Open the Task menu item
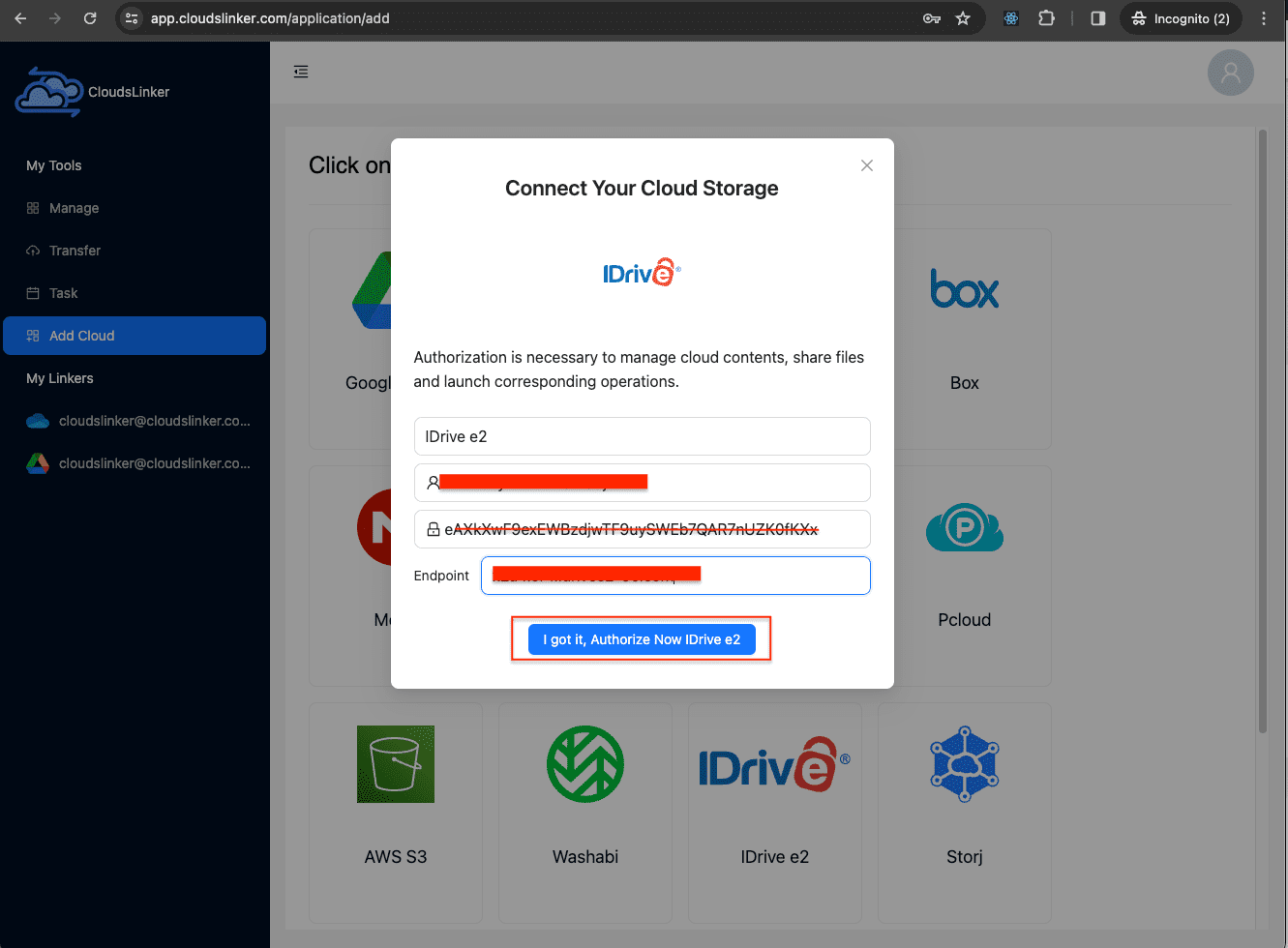1288x948 pixels. 135,293
